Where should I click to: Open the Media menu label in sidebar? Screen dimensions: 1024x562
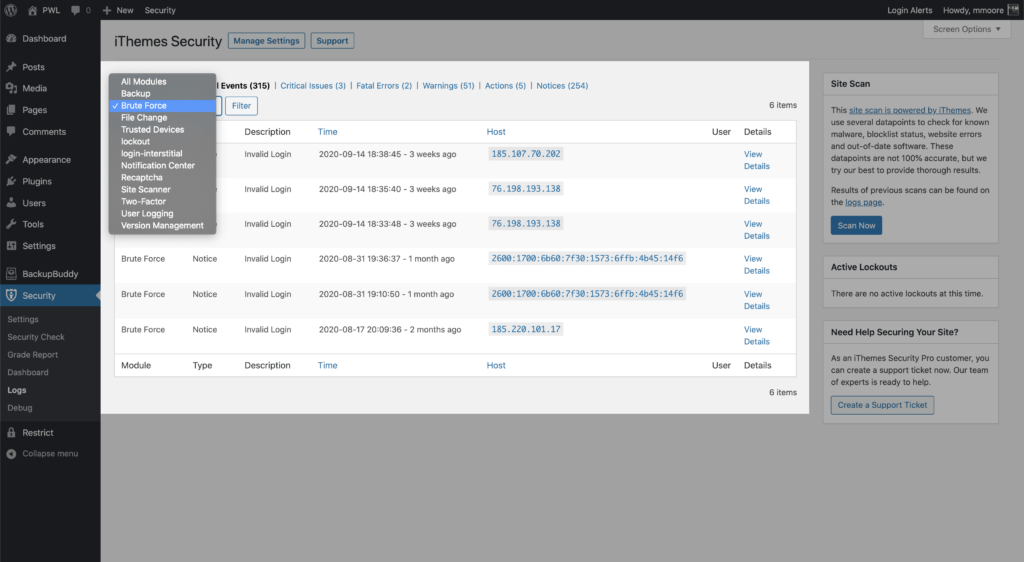pos(35,88)
